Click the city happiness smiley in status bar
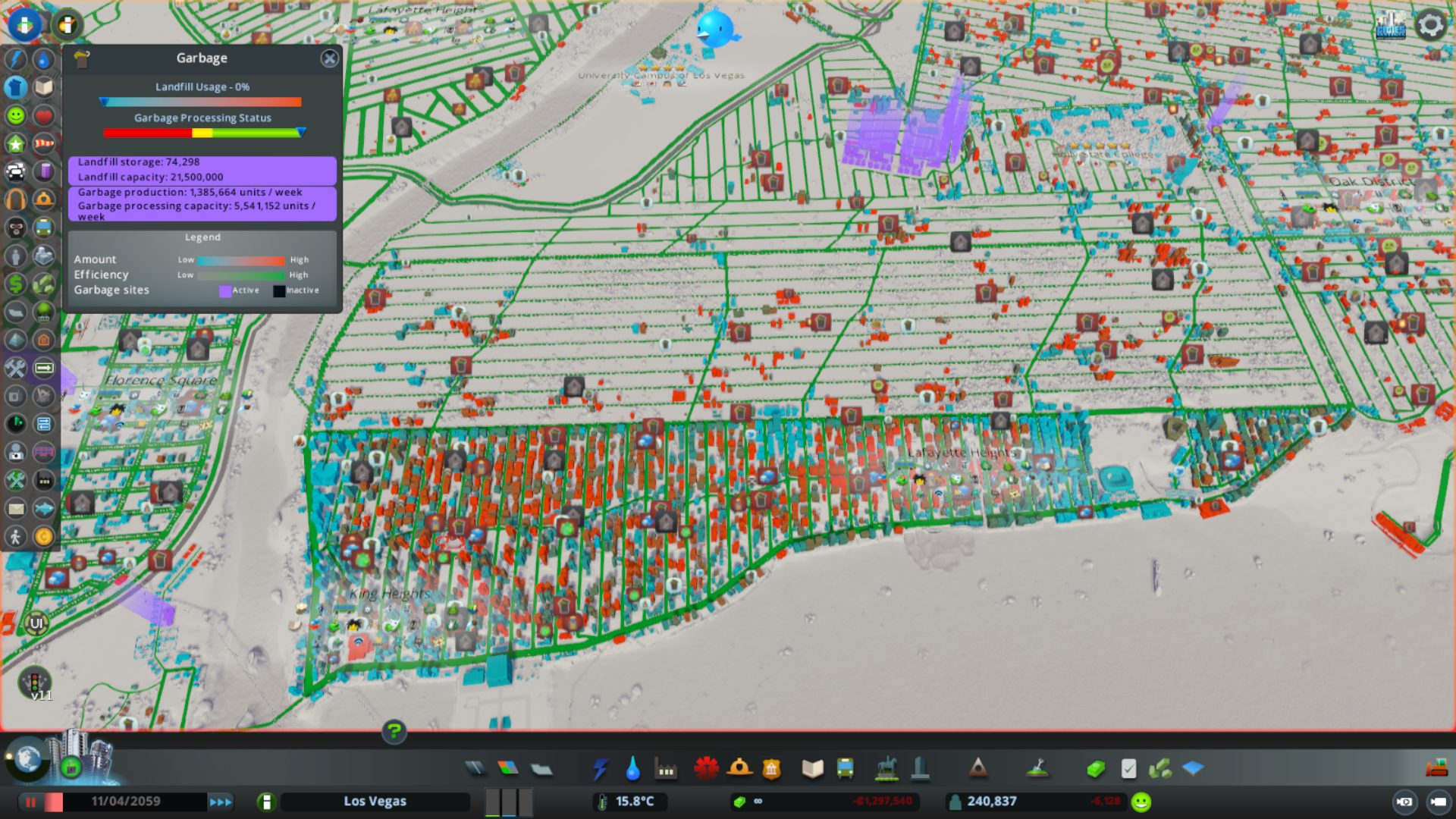This screenshot has width=1456, height=819. point(1141,802)
